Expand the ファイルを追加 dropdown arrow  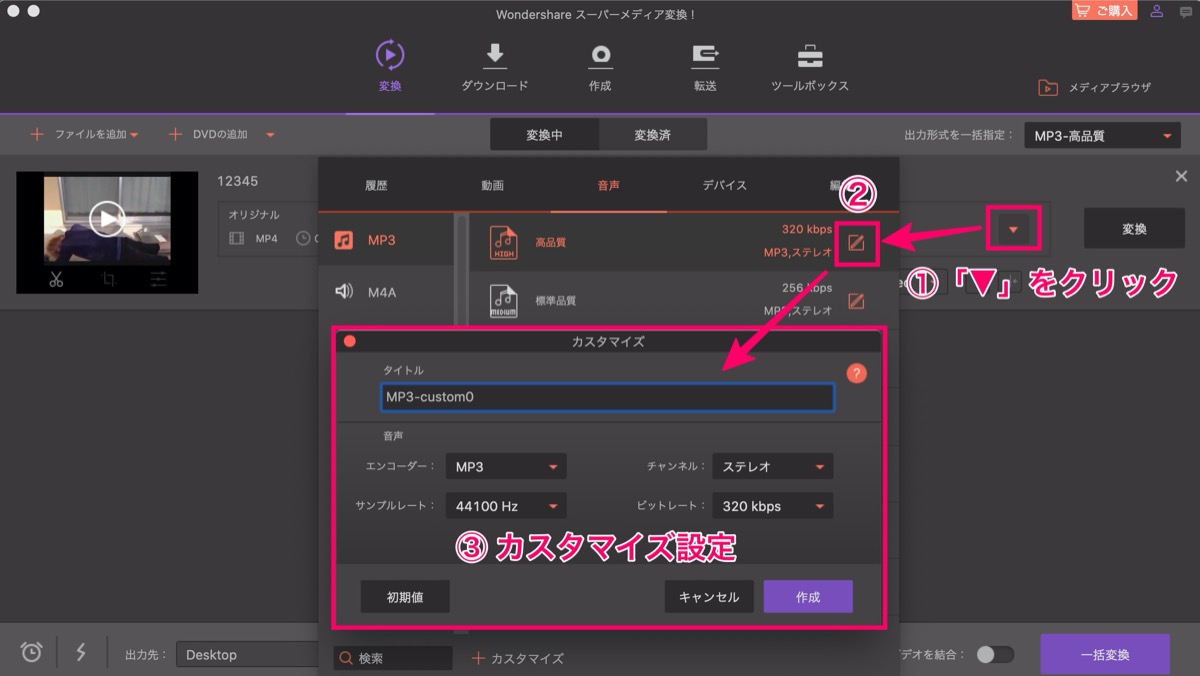[x=134, y=135]
